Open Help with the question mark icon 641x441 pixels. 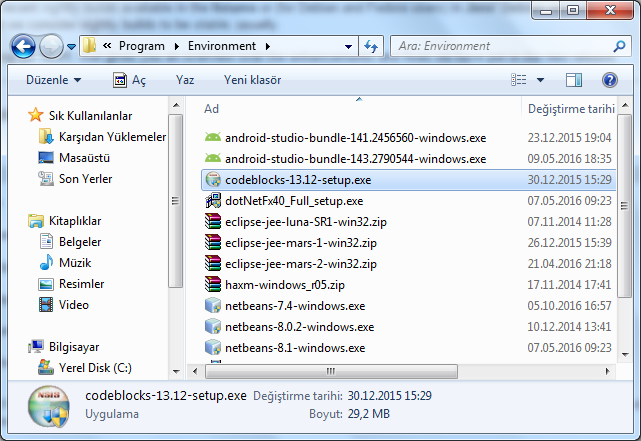pyautogui.click(x=610, y=80)
